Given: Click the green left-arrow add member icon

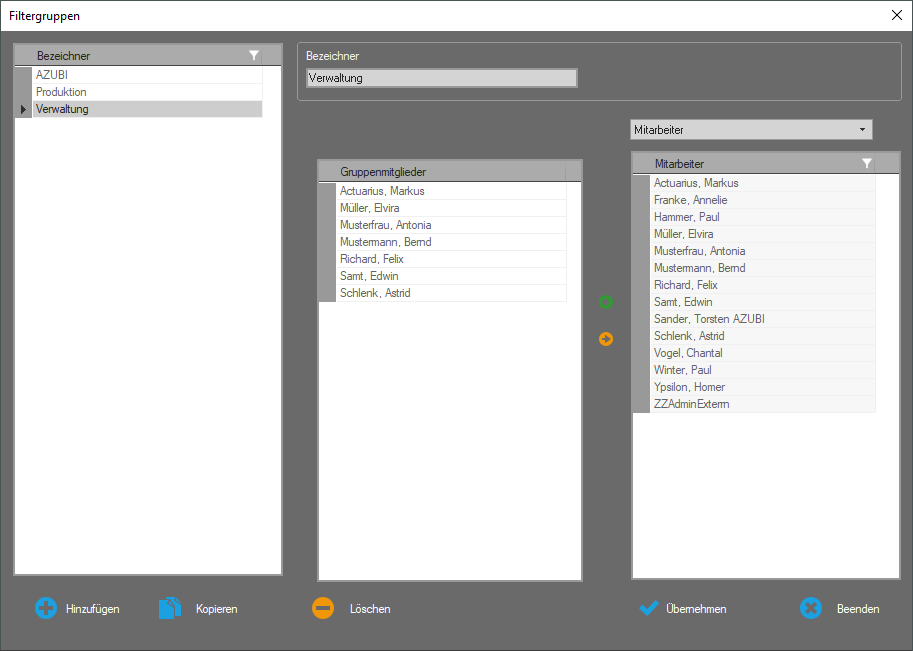Looking at the screenshot, I should (605, 302).
